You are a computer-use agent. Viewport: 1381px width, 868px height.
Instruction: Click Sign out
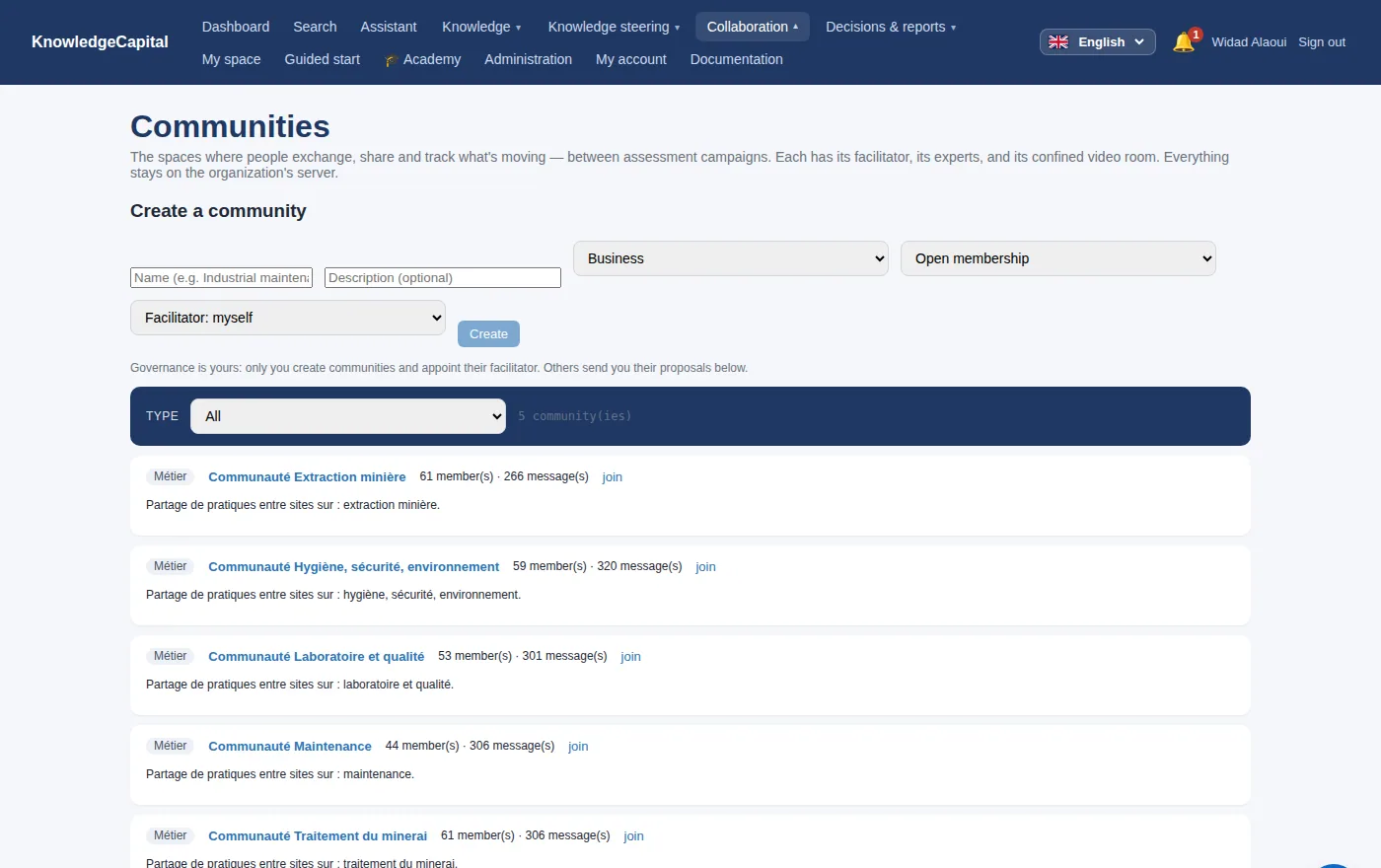pyautogui.click(x=1322, y=42)
